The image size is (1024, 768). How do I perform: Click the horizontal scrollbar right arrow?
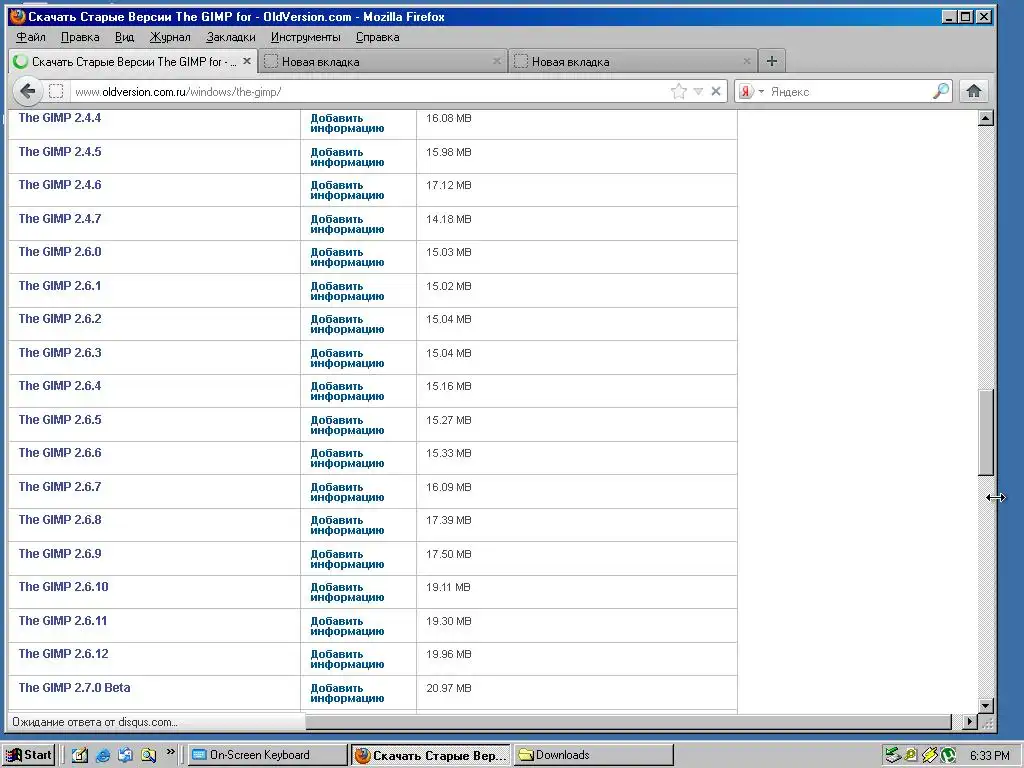click(x=970, y=722)
